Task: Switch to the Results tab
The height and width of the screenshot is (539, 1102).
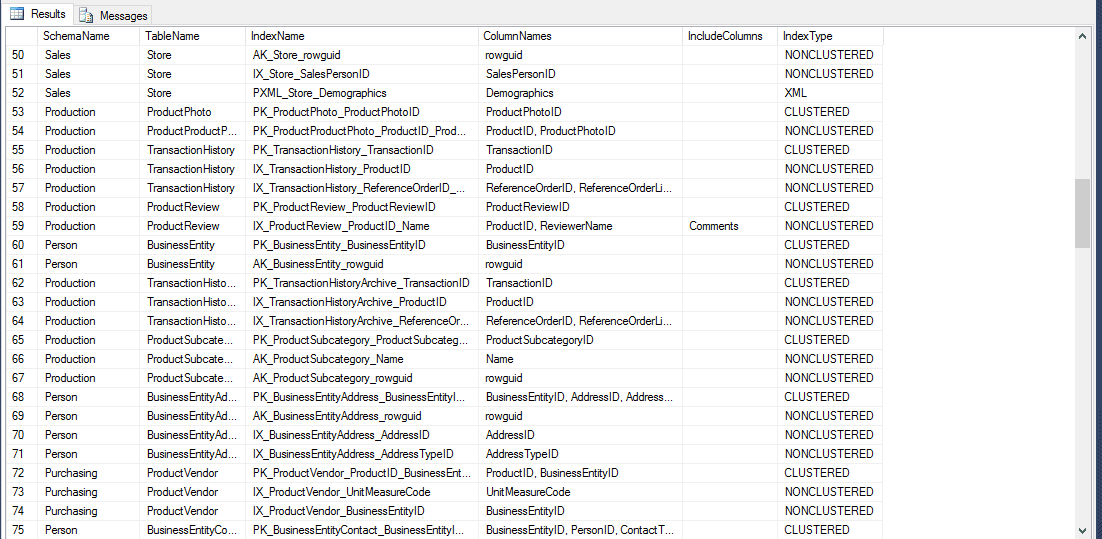Action: click(47, 14)
